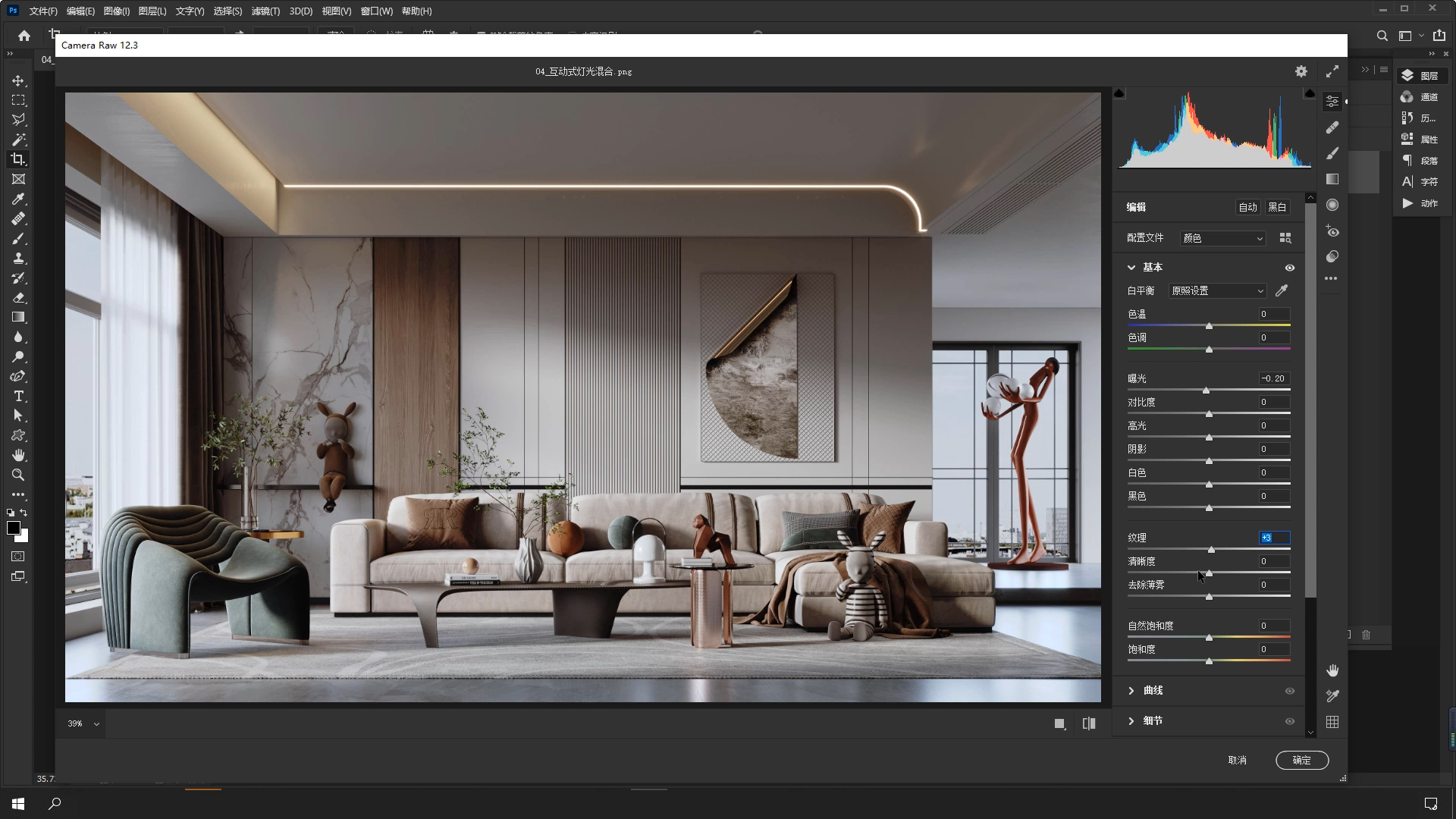This screenshot has height=819, width=1456.
Task: Toggle Detail panel visibility eye
Action: 1290,721
